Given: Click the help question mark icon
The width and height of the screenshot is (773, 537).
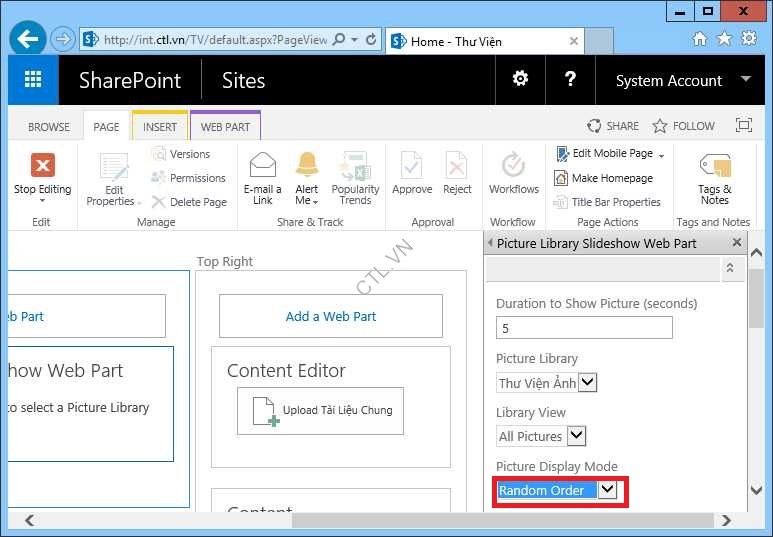Looking at the screenshot, I should 570,80.
